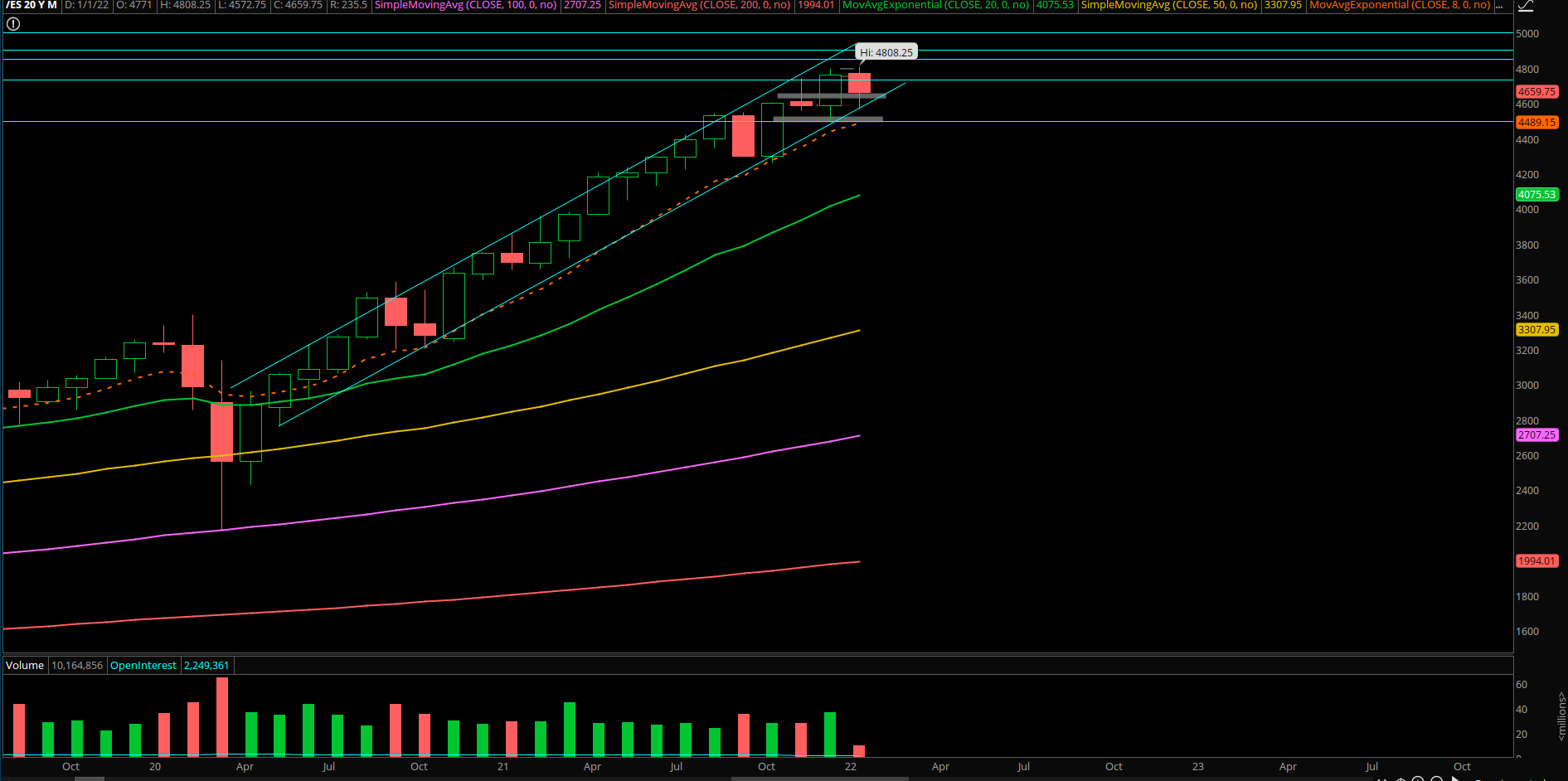Select the MovAvgExponential (CLOSE, 20, 0, no) study label
This screenshot has height=781, width=1568.
(936, 5)
